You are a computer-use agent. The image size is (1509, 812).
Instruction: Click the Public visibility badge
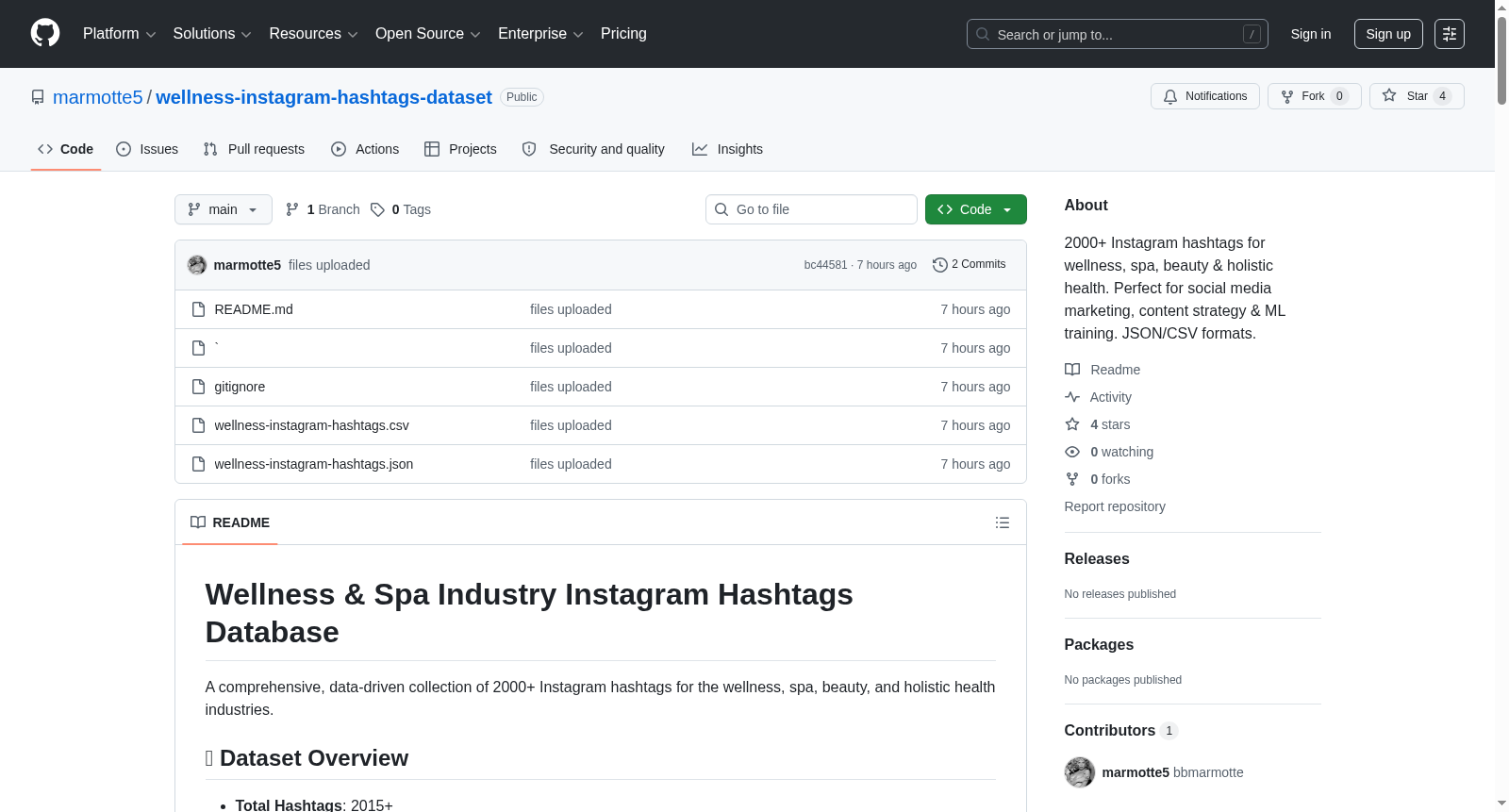[522, 97]
